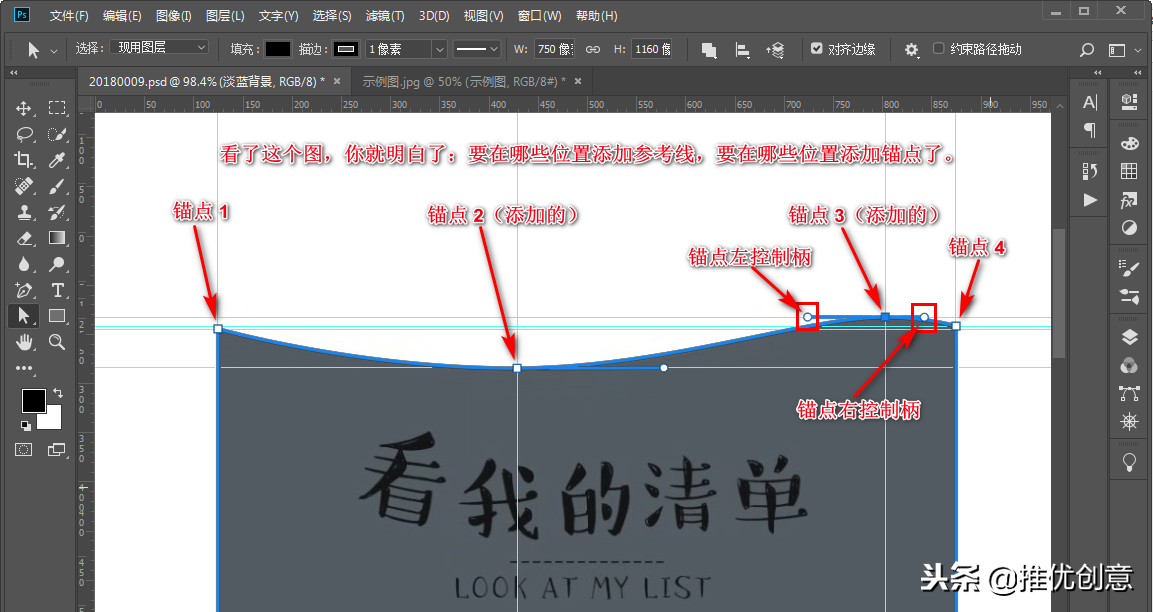Open the Styles fx panel
The width and height of the screenshot is (1153, 612).
[1129, 200]
